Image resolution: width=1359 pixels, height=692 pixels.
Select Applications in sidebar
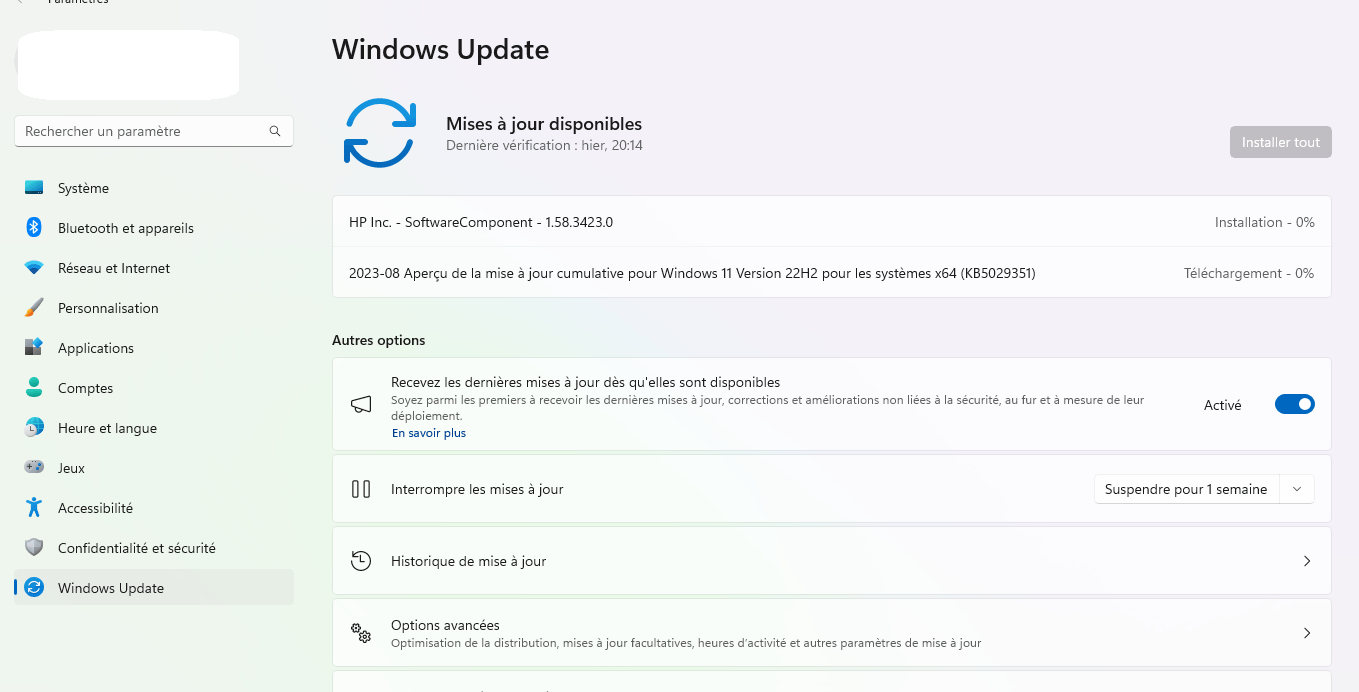point(154,348)
